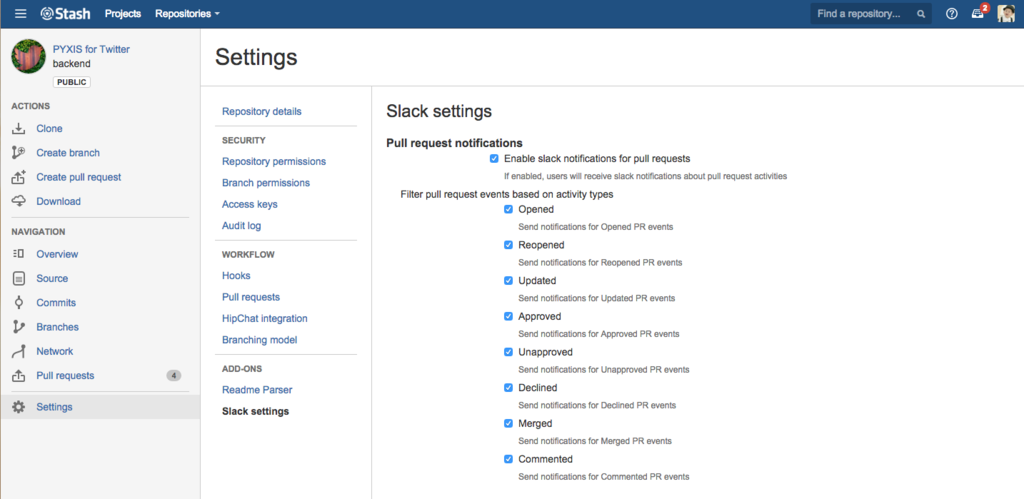This screenshot has width=1024, height=499.
Task: Click the Commits icon
Action: (19, 302)
